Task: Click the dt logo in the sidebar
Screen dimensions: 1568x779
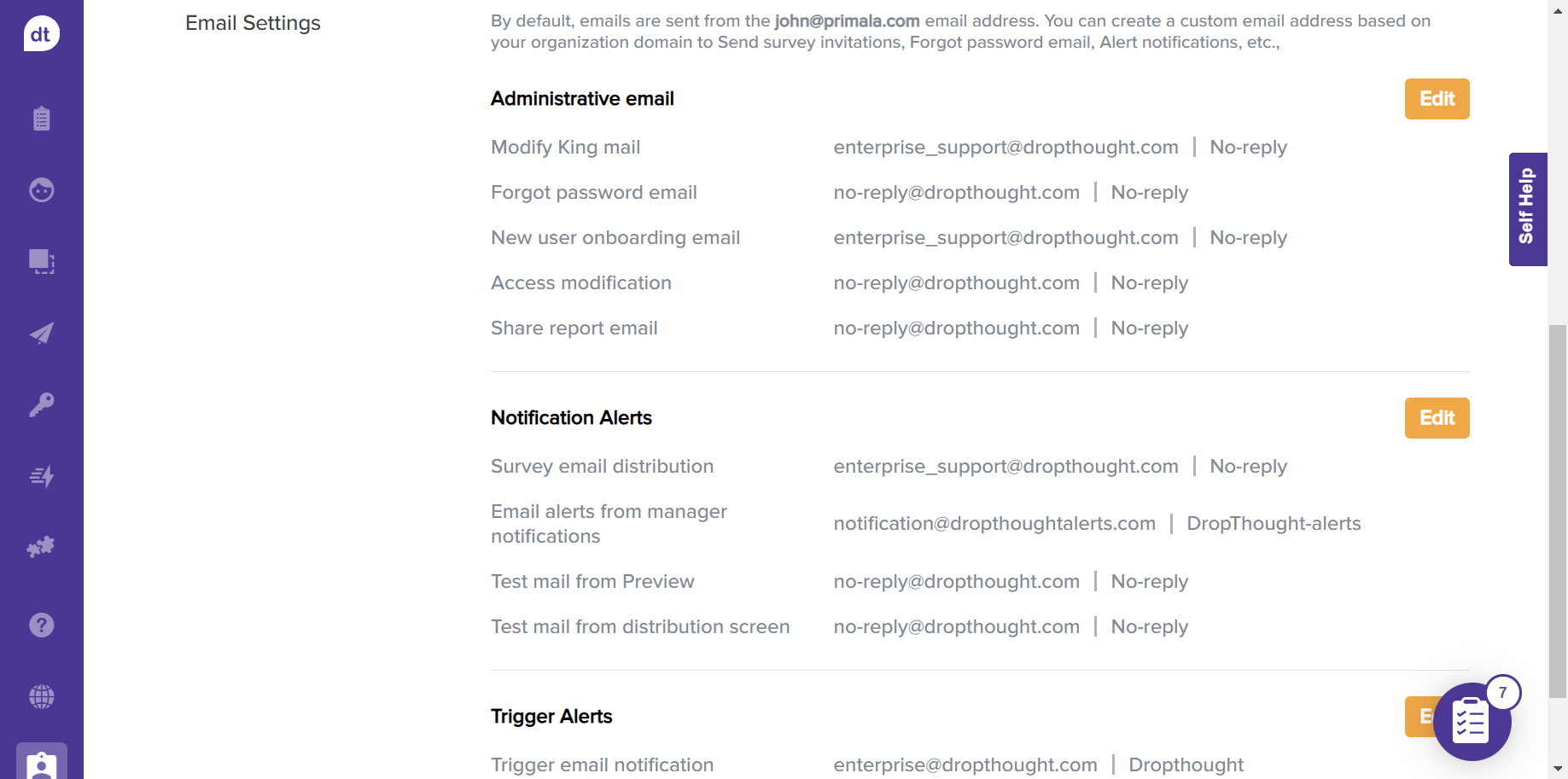Action: pyautogui.click(x=41, y=34)
